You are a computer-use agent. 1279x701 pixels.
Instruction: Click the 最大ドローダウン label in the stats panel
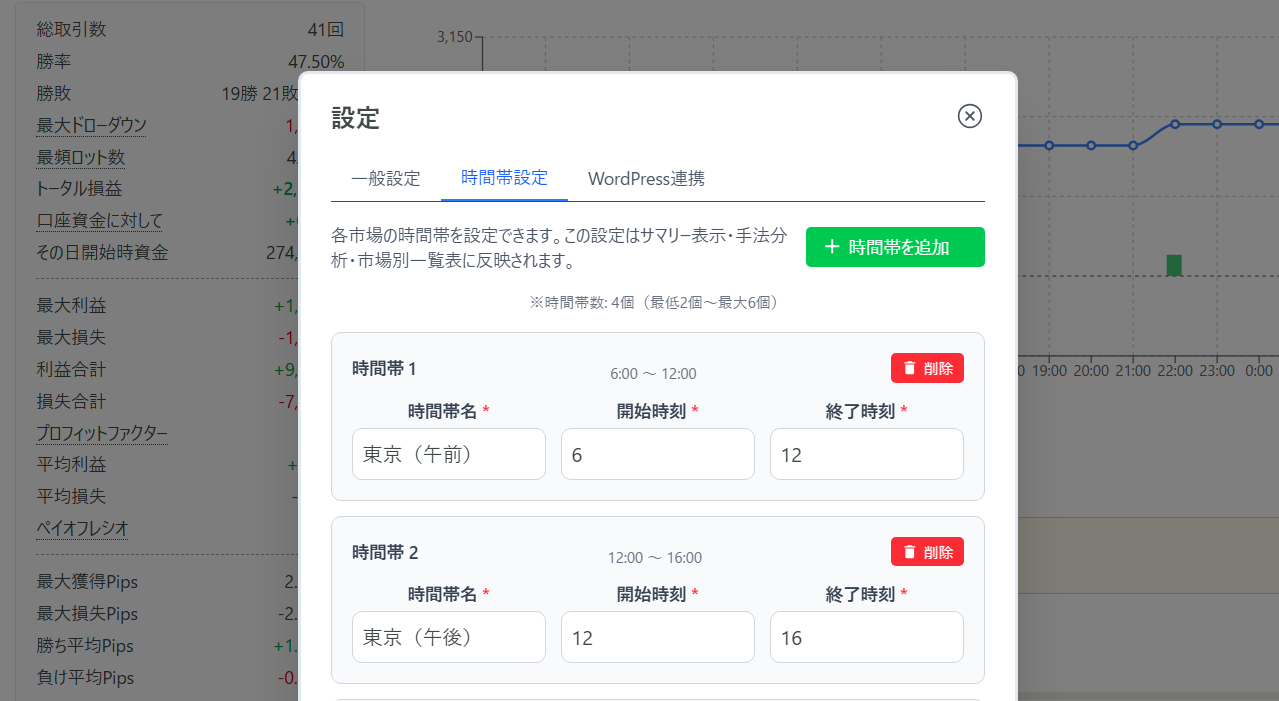click(x=91, y=126)
